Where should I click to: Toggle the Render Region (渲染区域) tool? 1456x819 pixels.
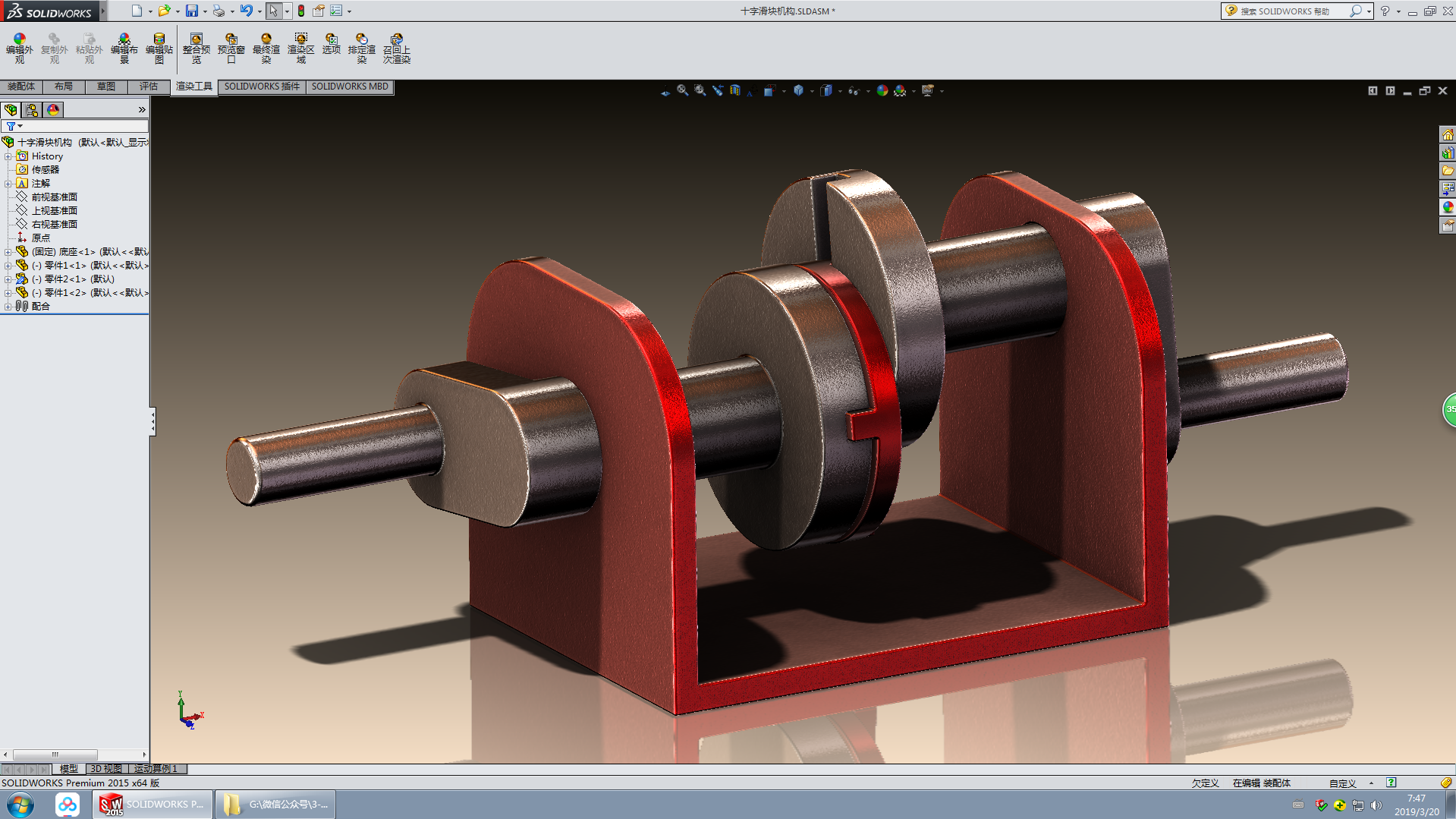pyautogui.click(x=301, y=49)
